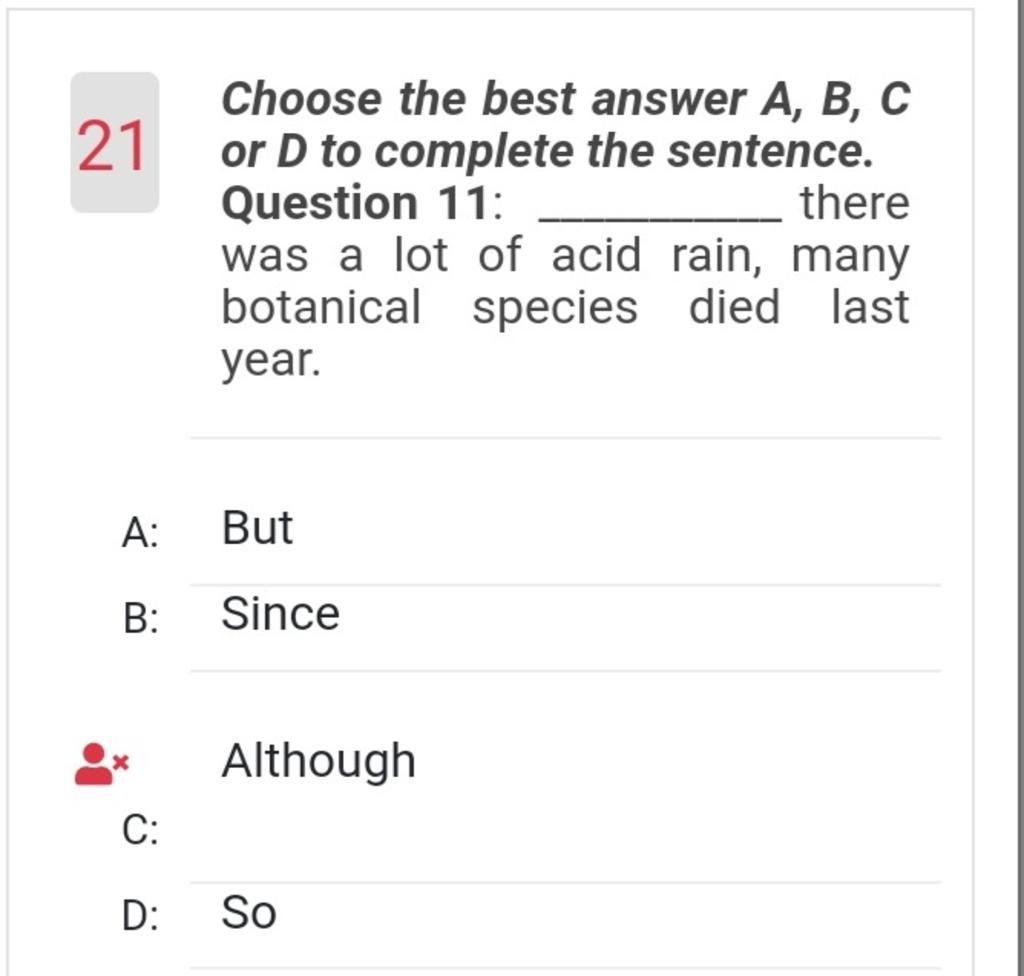The image size is (1024, 976).
Task: Click the question number 21 badge
Action: coord(114,143)
